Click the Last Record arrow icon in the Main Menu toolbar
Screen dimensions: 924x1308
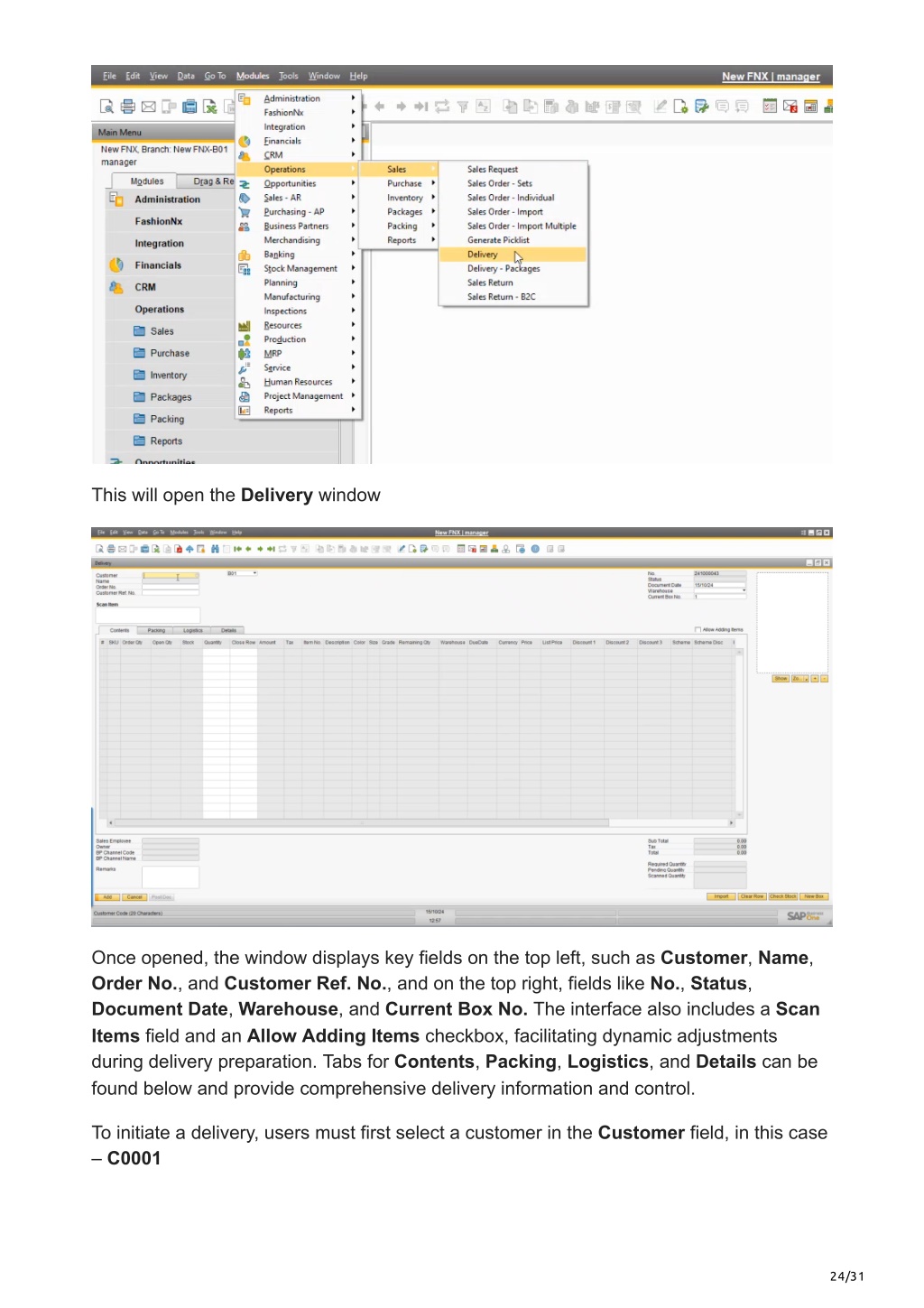click(421, 107)
